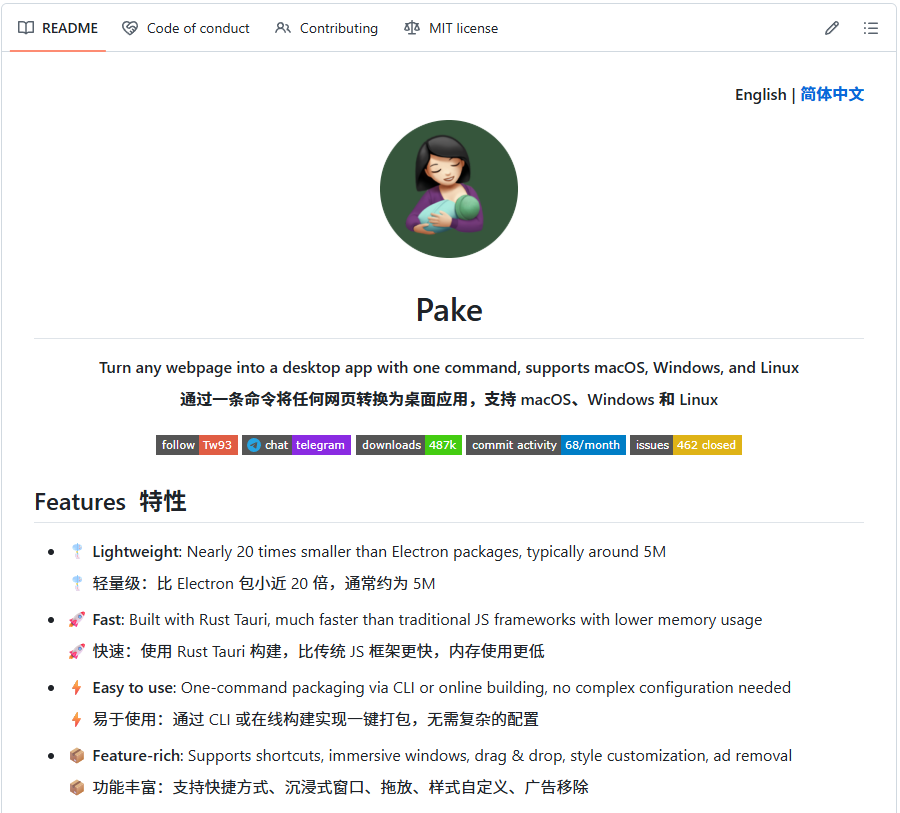Click the Contributing people icon
The height and width of the screenshot is (813, 900).
(283, 28)
